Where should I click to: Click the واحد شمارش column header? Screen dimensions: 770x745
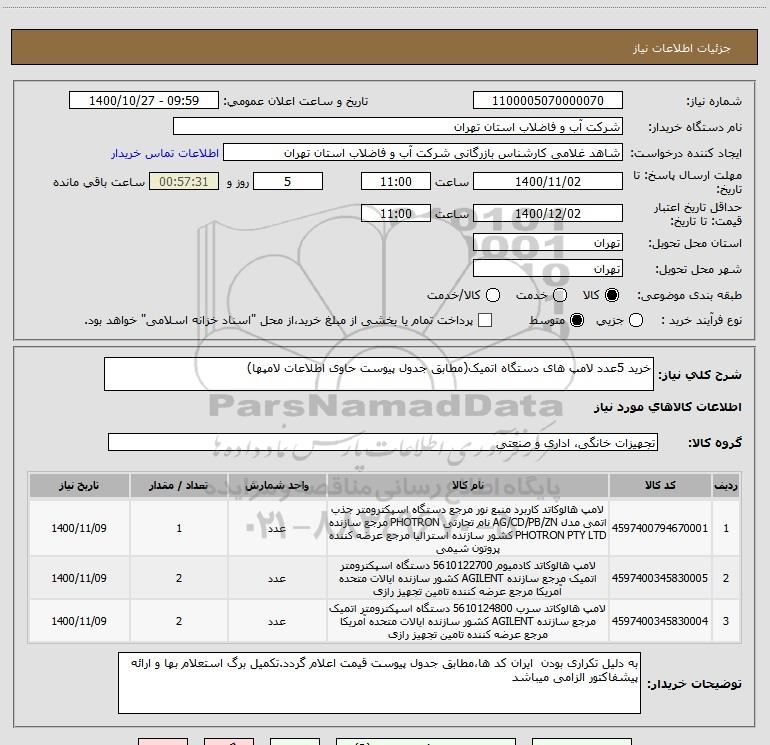[x=277, y=485]
